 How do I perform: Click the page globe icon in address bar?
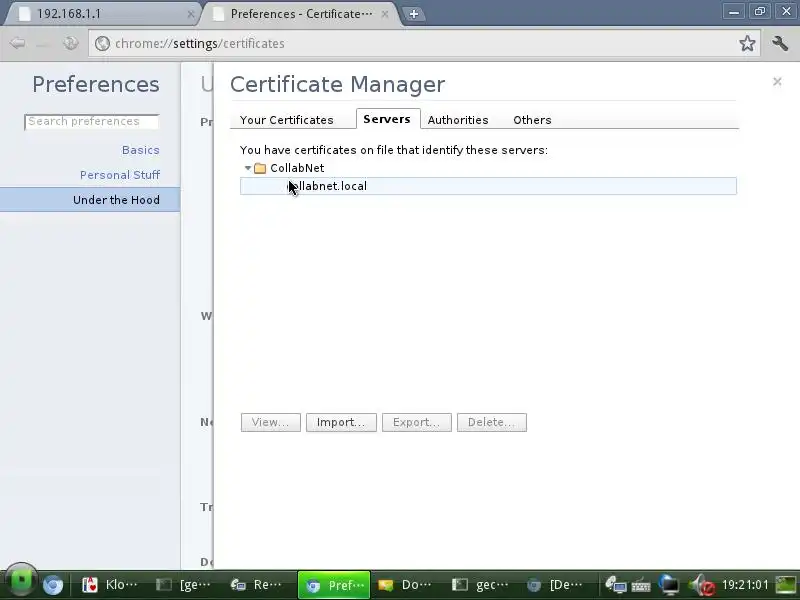pos(102,43)
